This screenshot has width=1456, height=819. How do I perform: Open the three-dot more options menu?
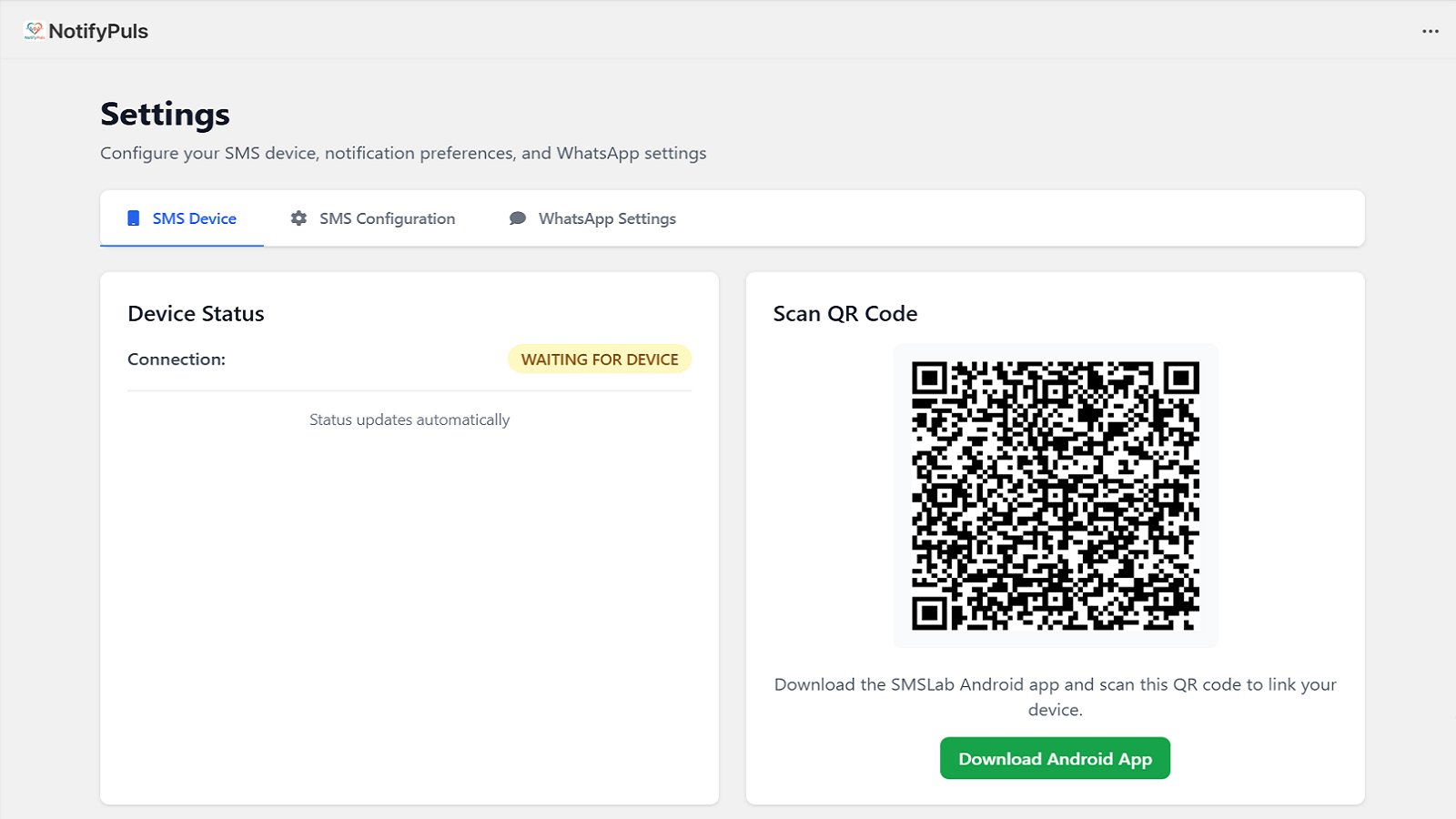[1431, 31]
